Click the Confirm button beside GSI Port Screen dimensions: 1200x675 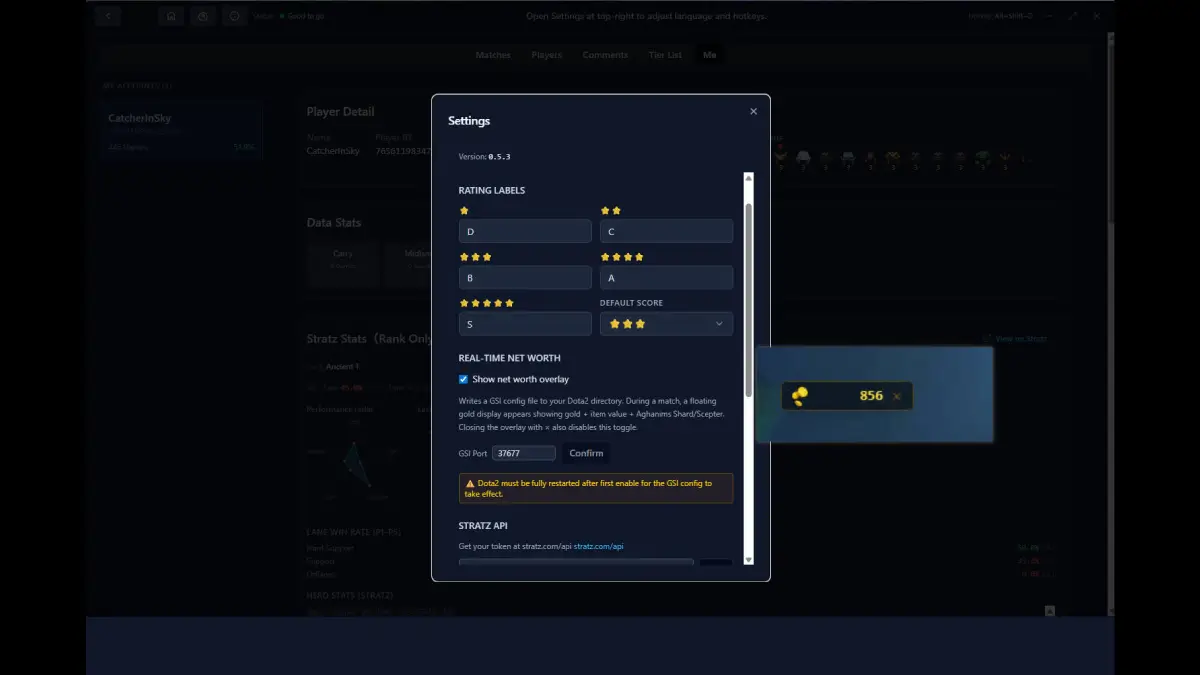click(x=586, y=453)
